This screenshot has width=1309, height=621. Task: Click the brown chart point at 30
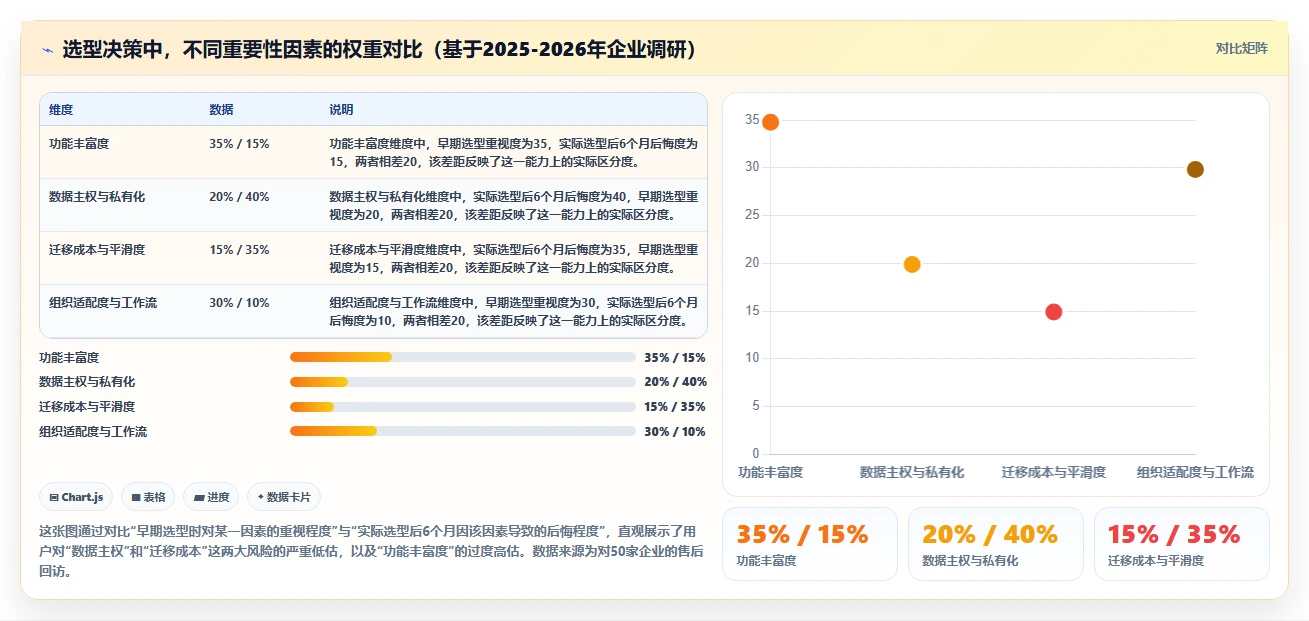tap(1195, 170)
